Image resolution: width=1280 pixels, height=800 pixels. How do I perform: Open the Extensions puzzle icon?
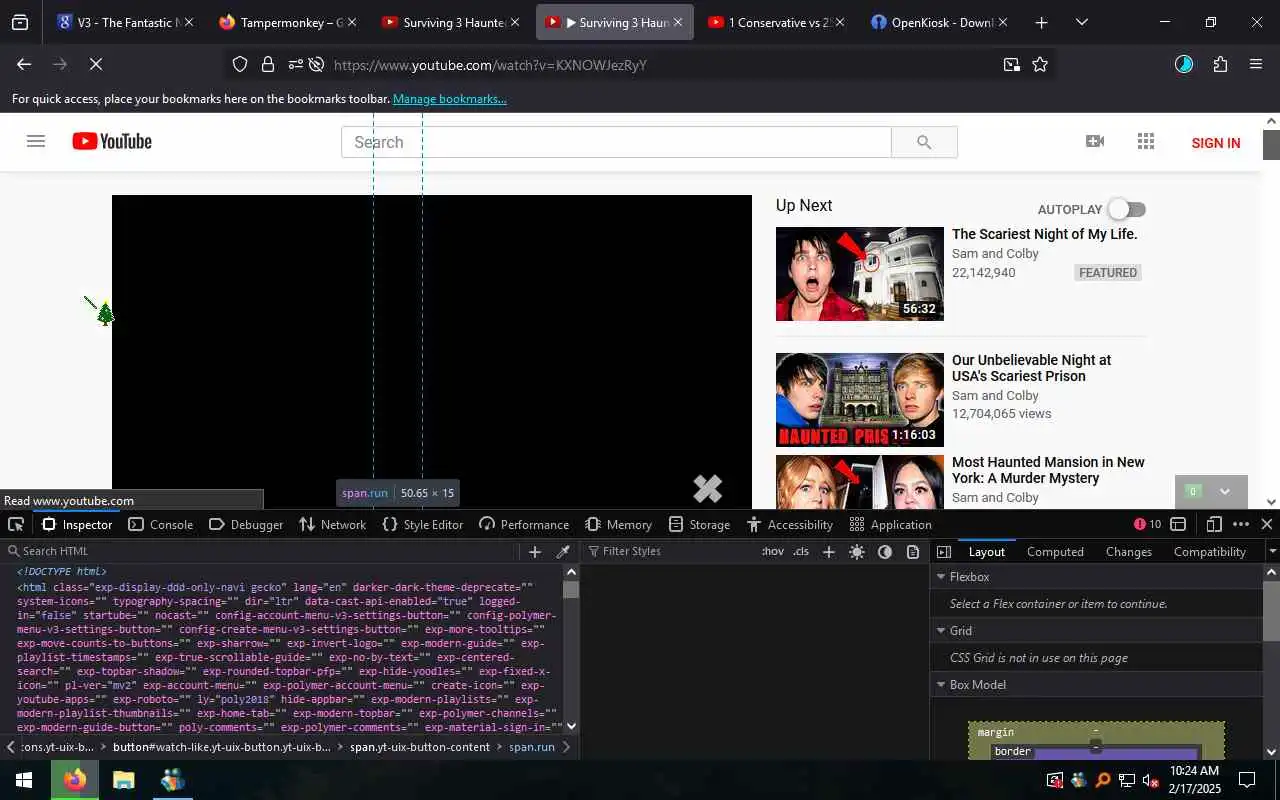pos(1220,64)
